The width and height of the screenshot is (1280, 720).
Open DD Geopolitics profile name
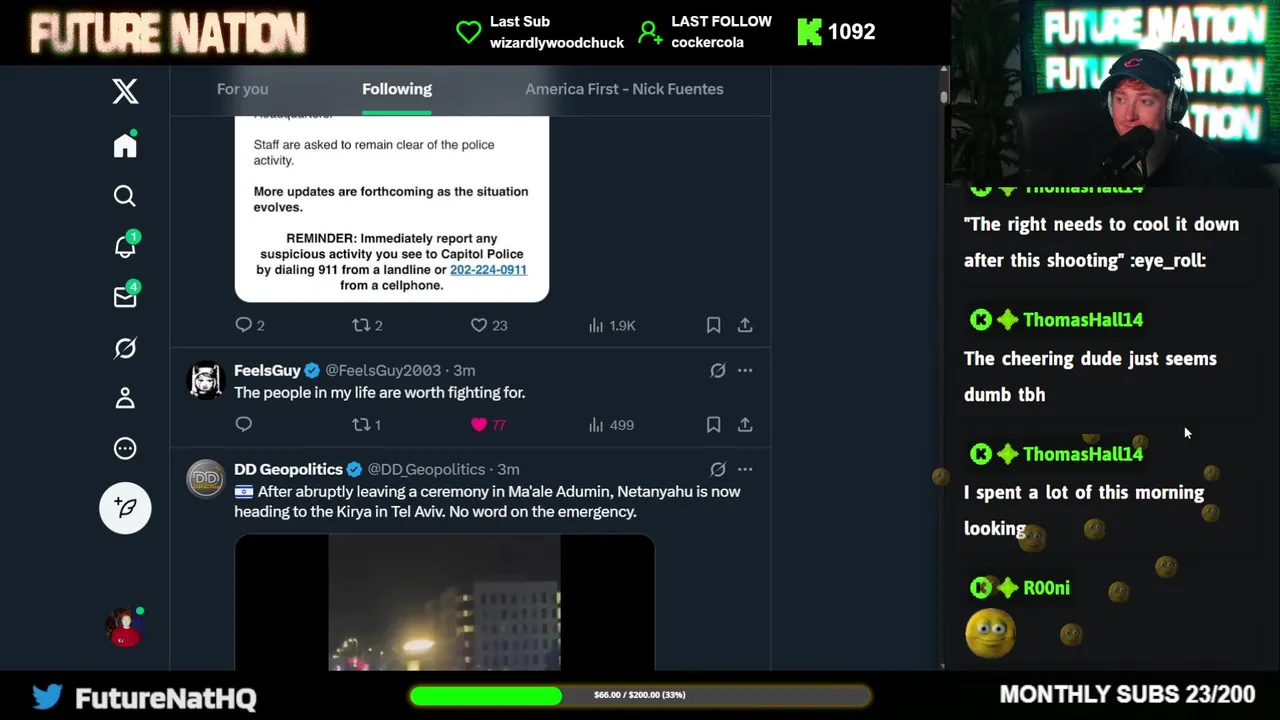pos(288,469)
